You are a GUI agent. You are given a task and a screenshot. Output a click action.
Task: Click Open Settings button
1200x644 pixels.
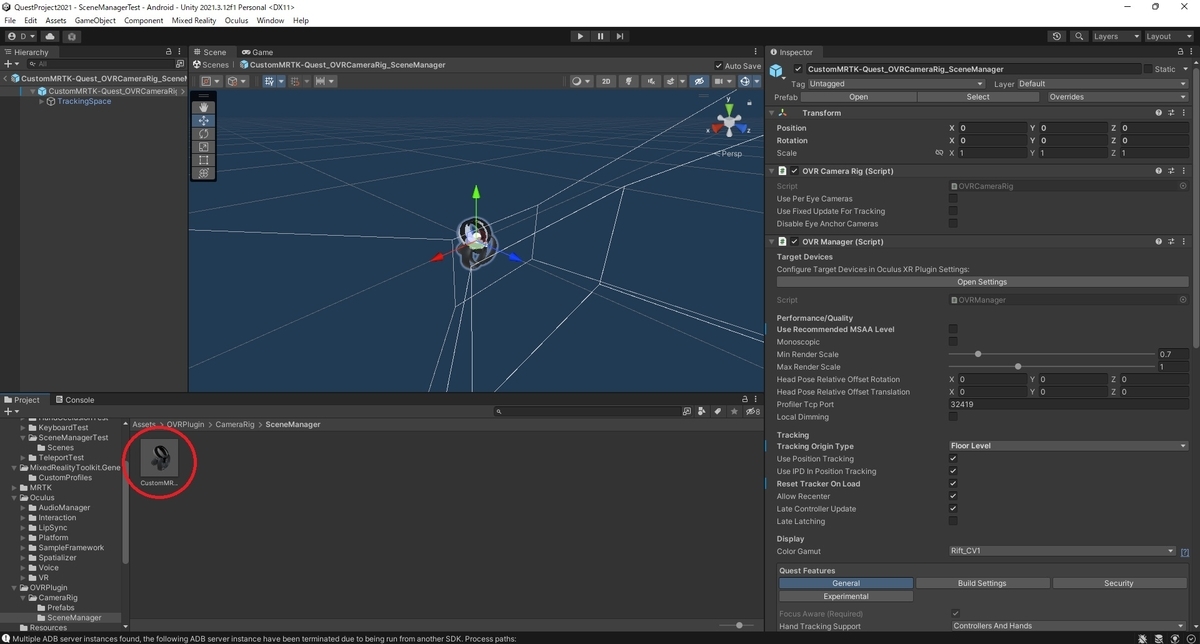(982, 282)
